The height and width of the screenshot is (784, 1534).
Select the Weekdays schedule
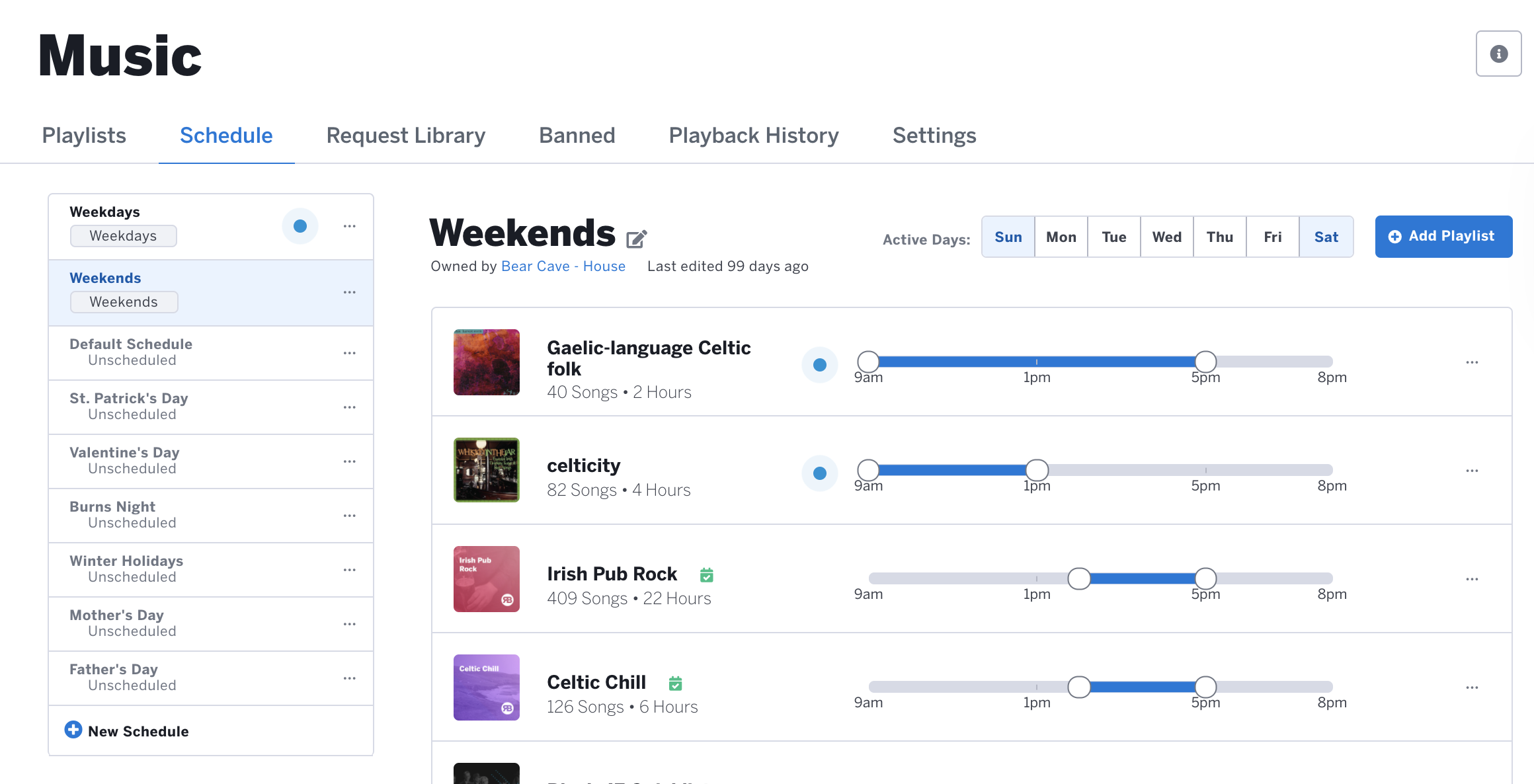coord(211,227)
